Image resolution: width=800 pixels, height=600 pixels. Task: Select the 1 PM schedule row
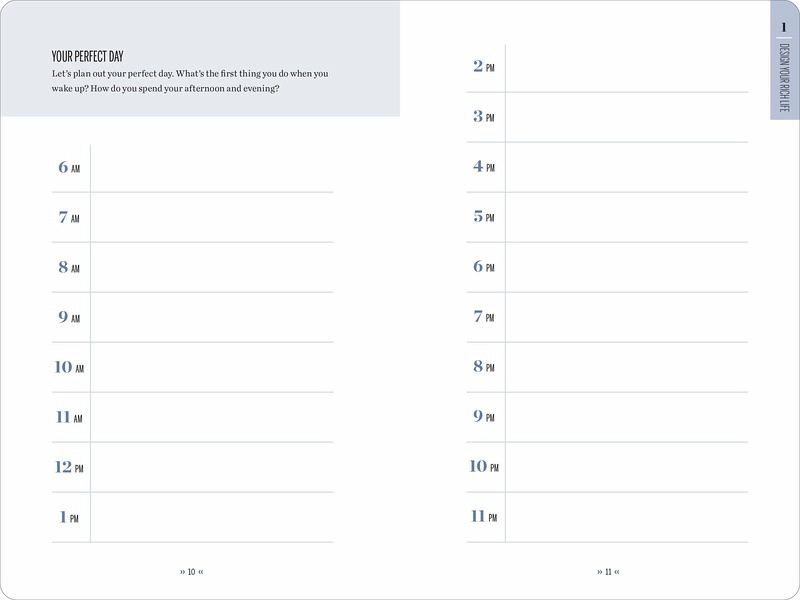click(212, 518)
